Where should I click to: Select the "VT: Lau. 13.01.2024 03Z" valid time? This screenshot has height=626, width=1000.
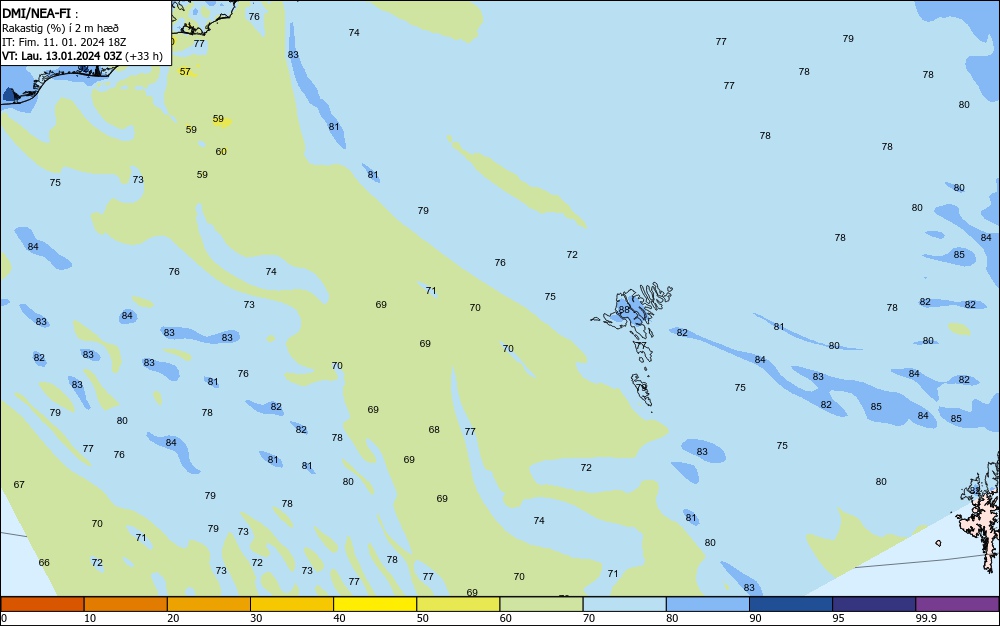pyautogui.click(x=62, y=56)
